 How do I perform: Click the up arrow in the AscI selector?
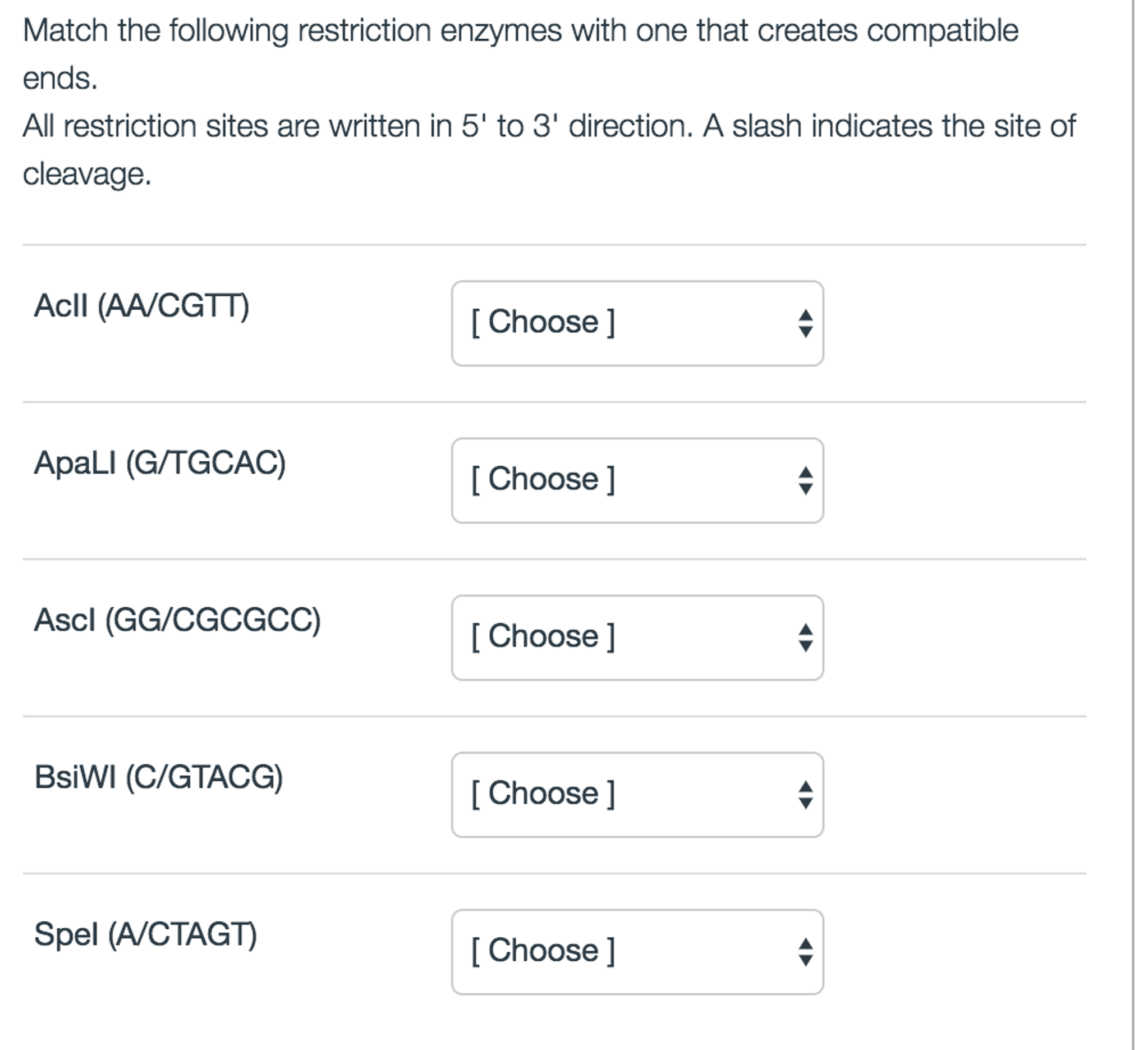click(806, 630)
